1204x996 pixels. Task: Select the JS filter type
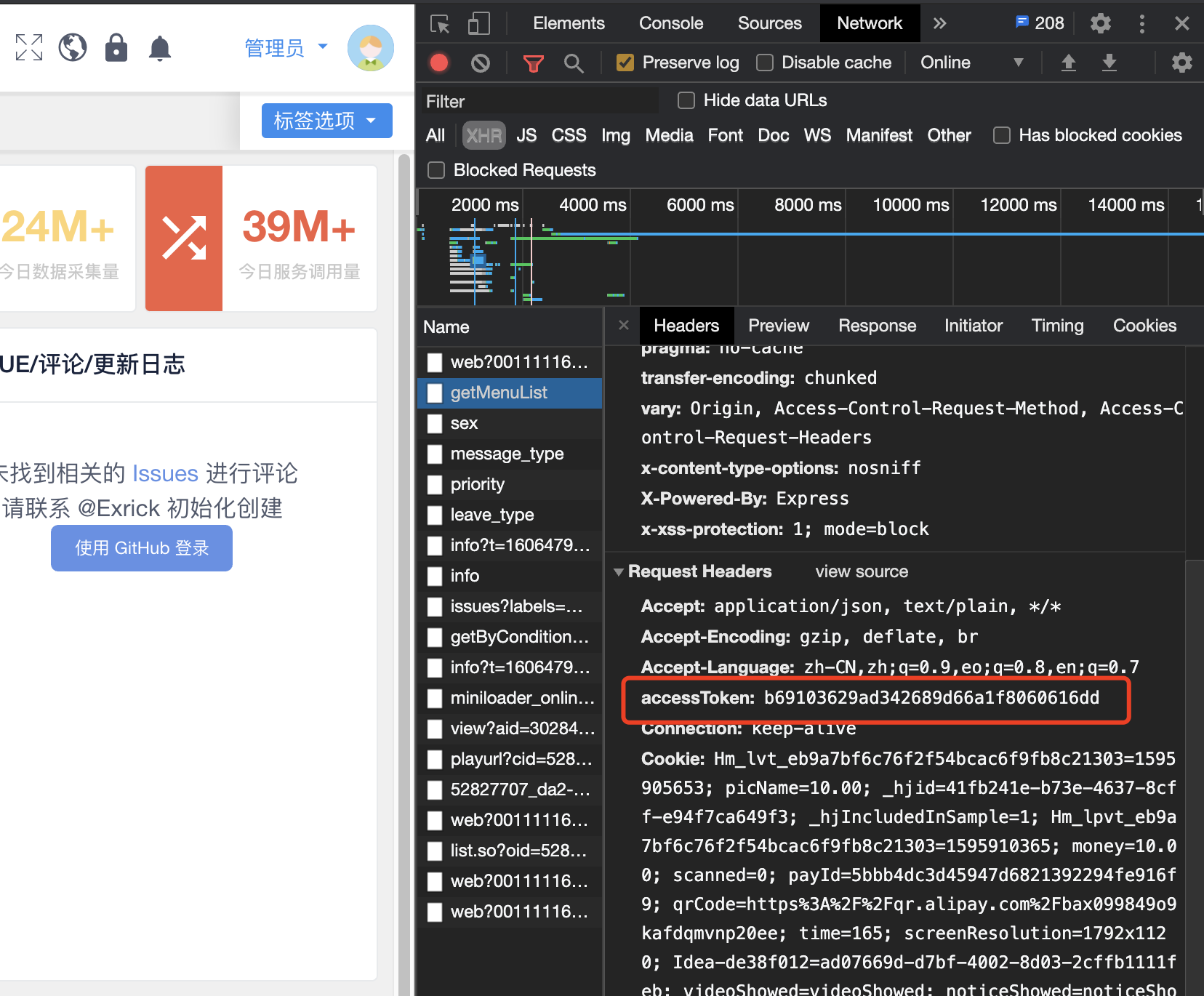[x=526, y=135]
